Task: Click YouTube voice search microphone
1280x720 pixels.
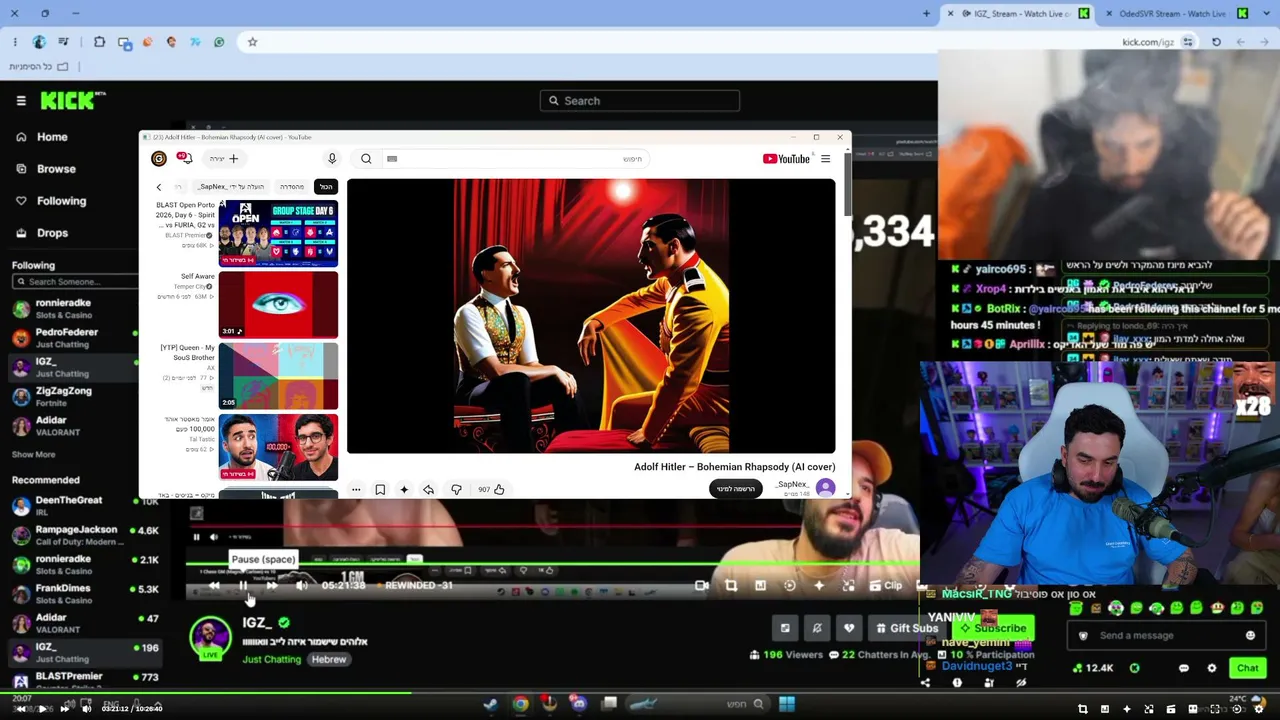Action: pos(332,159)
